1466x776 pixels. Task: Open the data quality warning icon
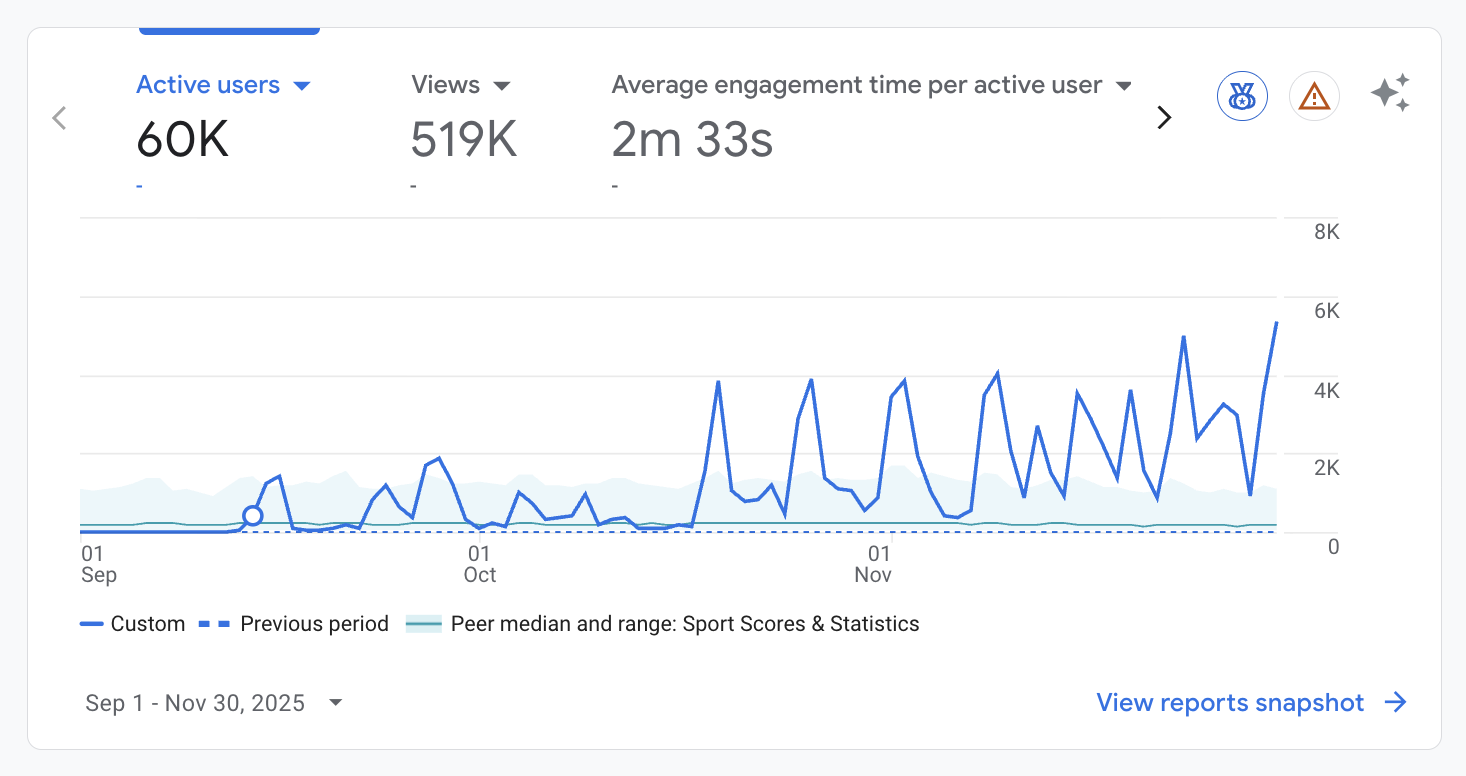pos(1314,97)
